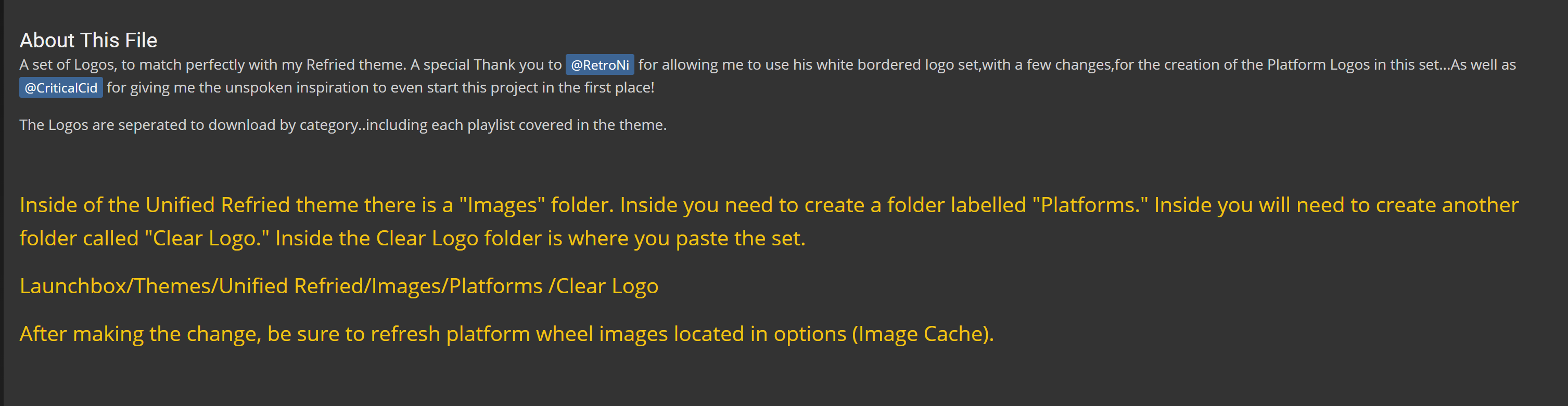Click the yellow 'After making the change' paragraph
This screenshot has width=1568, height=406.
pos(506,334)
